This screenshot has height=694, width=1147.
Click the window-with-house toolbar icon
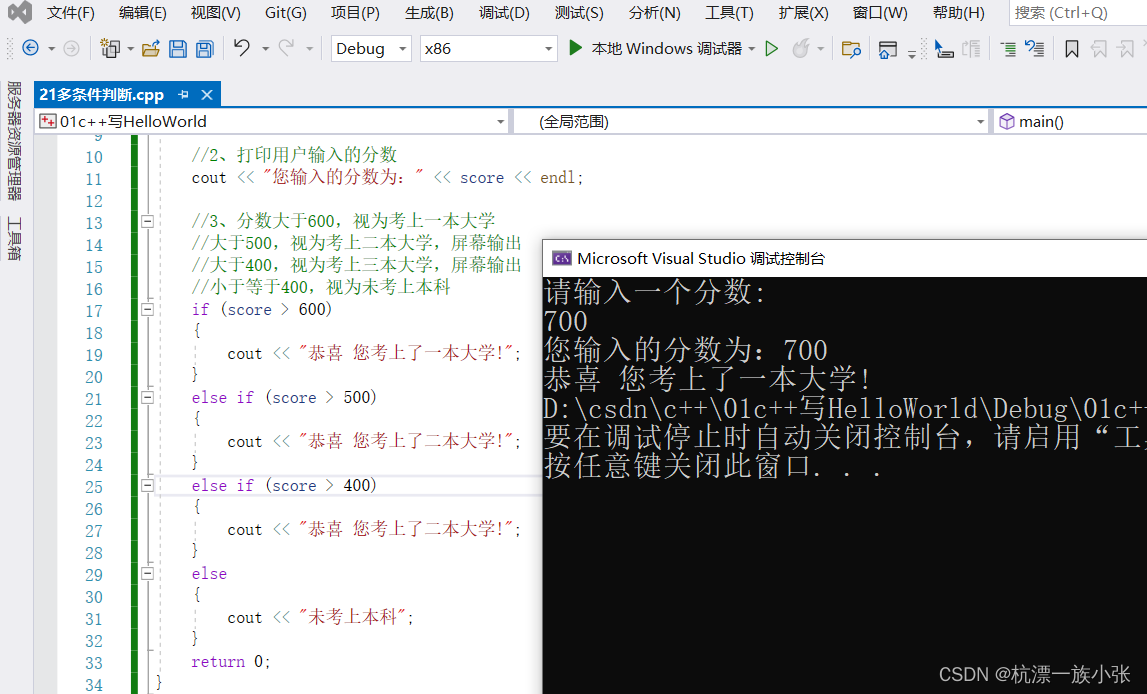tap(887, 49)
